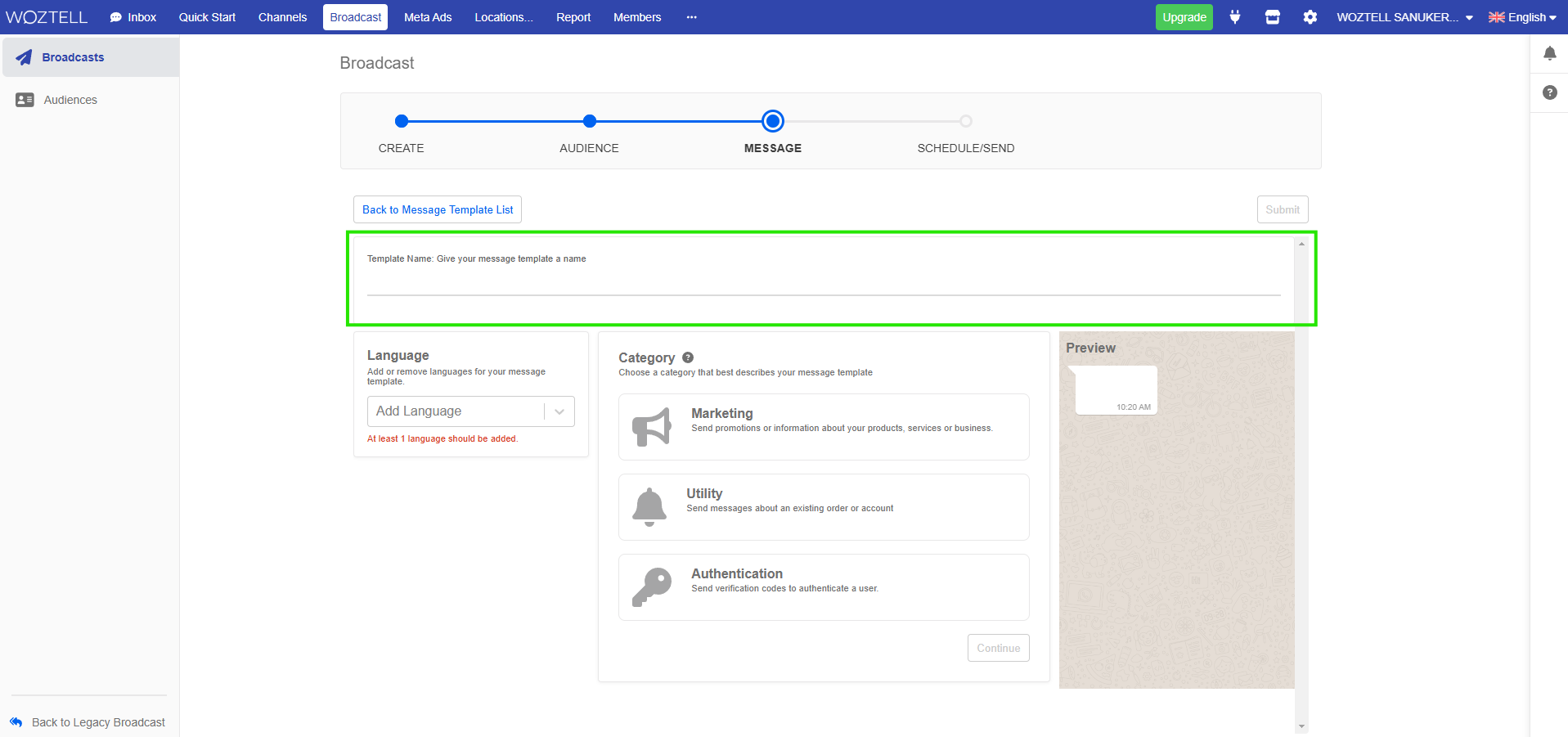The height and width of the screenshot is (737, 1568).
Task: Click Back to Message Template List
Action: pyautogui.click(x=437, y=209)
